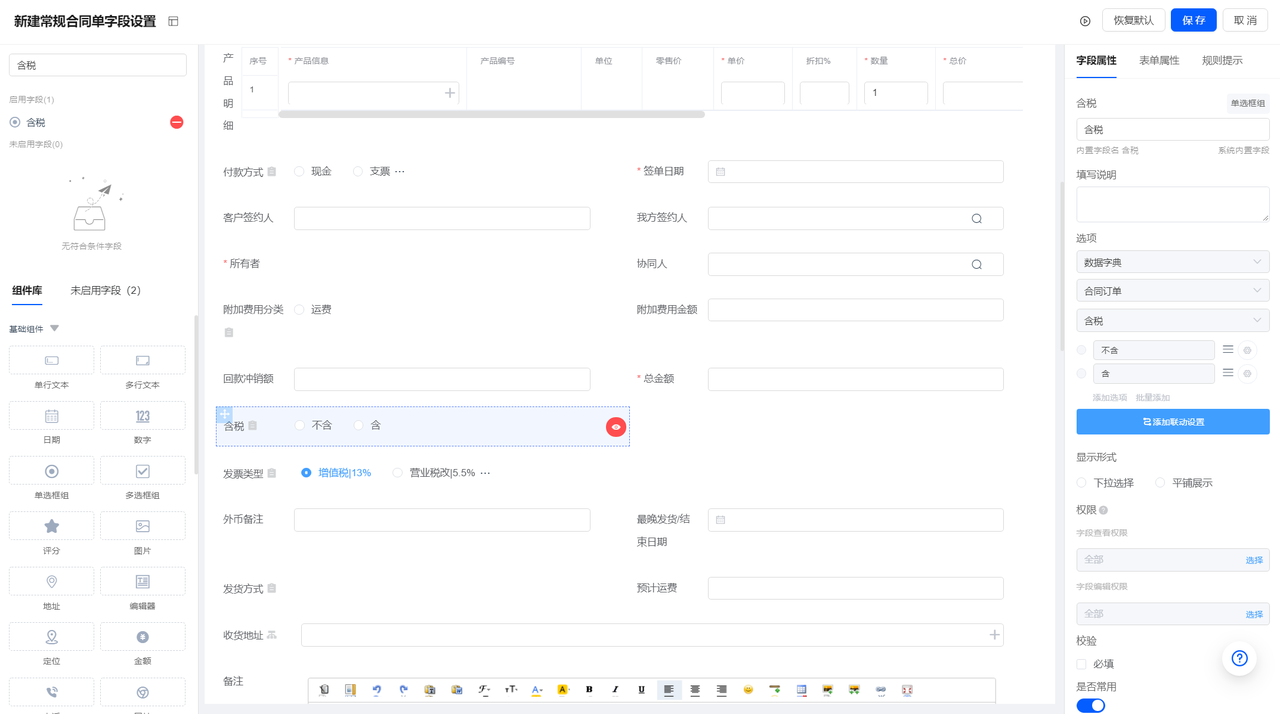Click ellipsis to expand 发票类型 options

coord(485,473)
